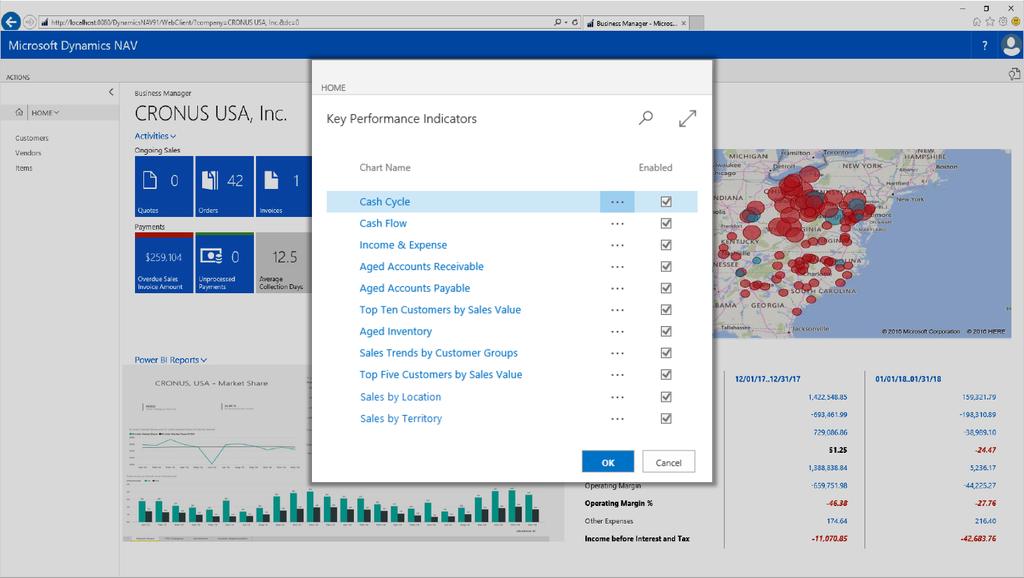
Task: Toggle Enabled checkbox for Sales by Territory
Action: (665, 418)
